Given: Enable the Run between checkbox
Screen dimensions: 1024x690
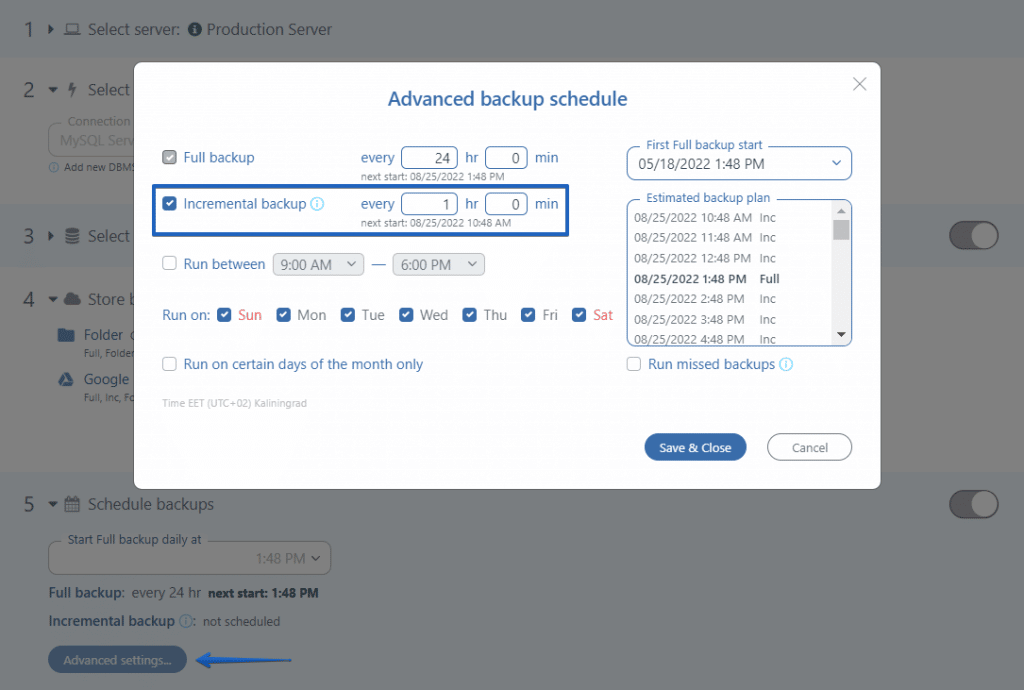Looking at the screenshot, I should (169, 263).
